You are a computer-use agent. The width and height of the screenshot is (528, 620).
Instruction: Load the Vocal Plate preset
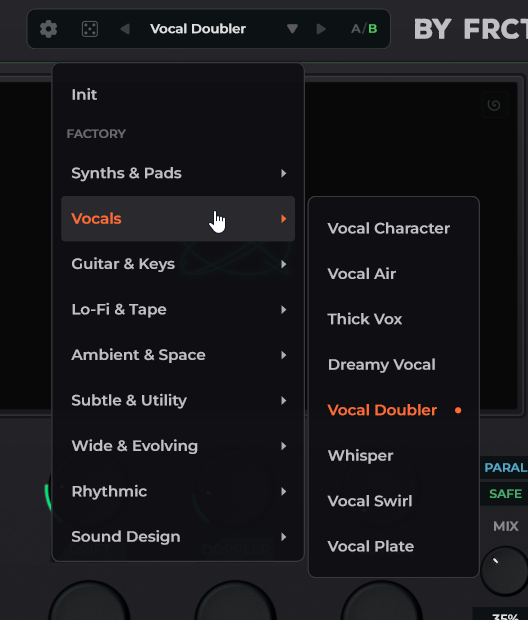coord(394,547)
